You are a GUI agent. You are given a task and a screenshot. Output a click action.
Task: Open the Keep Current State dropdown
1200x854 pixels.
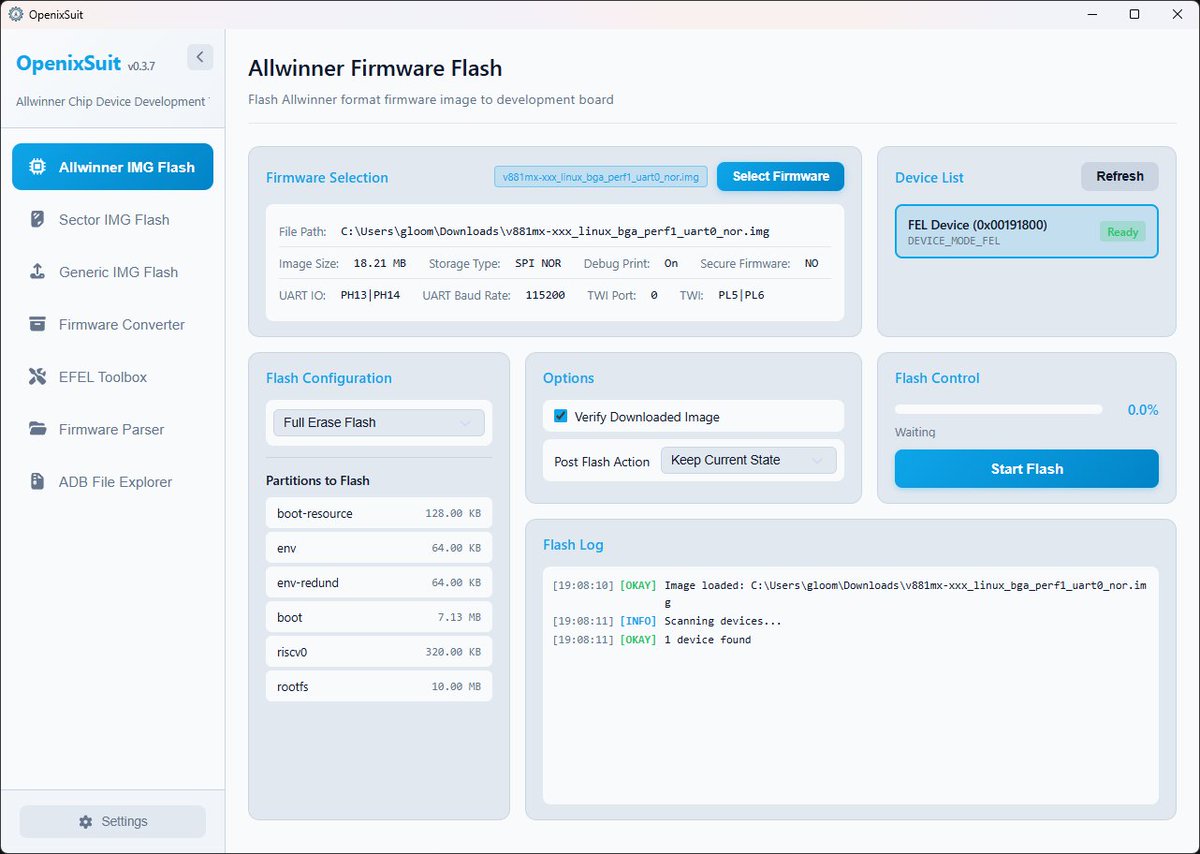pyautogui.click(x=747, y=460)
